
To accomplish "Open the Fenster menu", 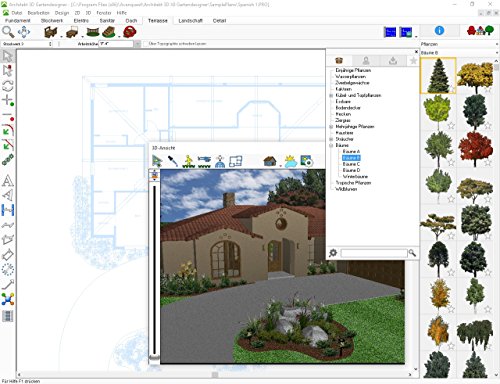I will [104, 13].
